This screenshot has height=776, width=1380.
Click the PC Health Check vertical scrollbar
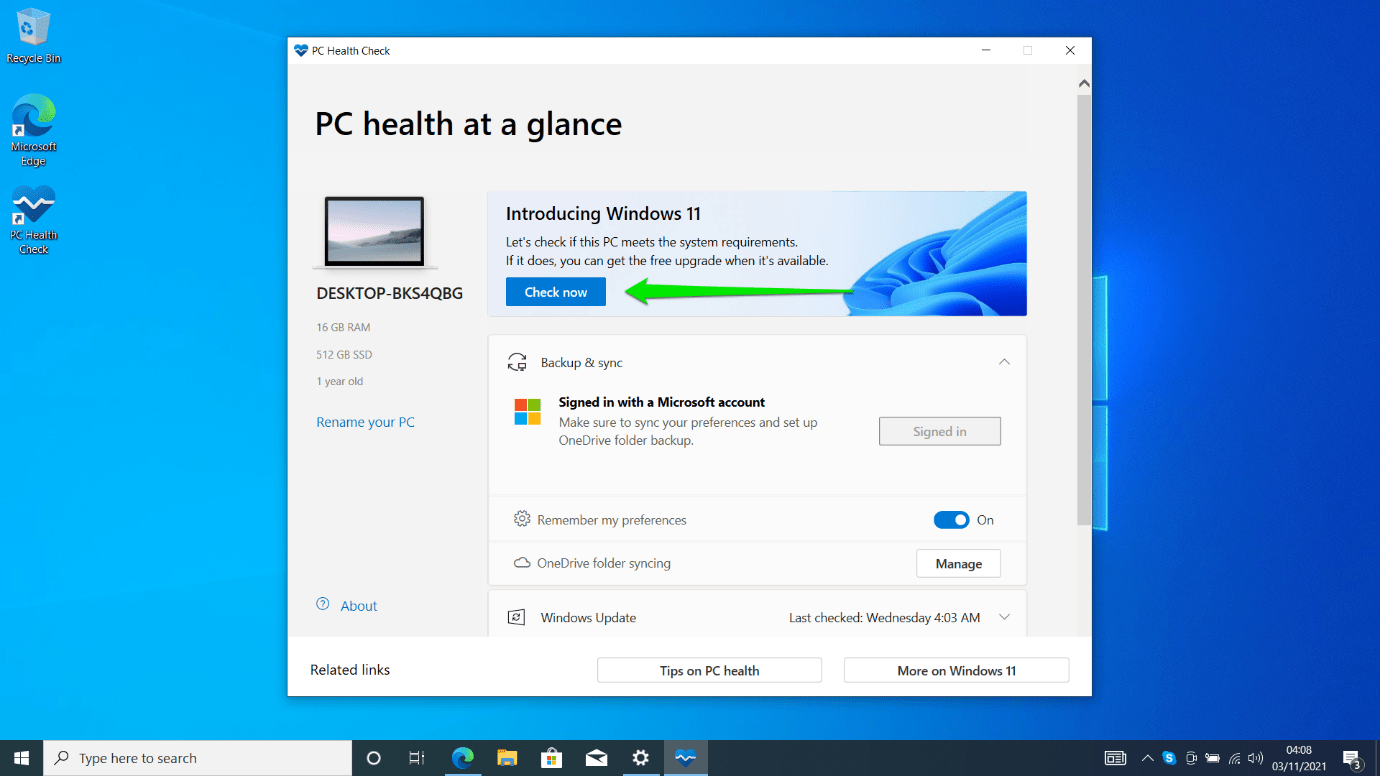(1084, 310)
